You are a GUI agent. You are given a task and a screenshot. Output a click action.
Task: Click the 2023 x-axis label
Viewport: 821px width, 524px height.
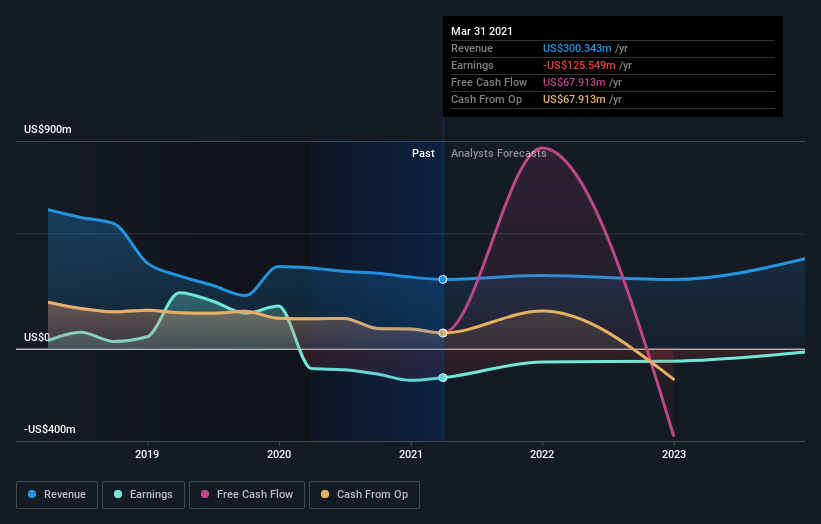tap(674, 454)
